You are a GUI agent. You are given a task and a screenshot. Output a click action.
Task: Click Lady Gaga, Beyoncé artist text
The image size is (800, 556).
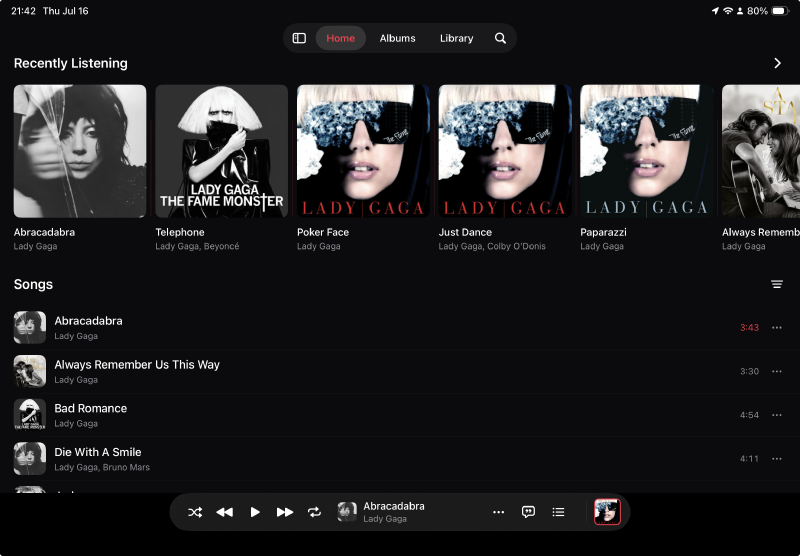[197, 246]
